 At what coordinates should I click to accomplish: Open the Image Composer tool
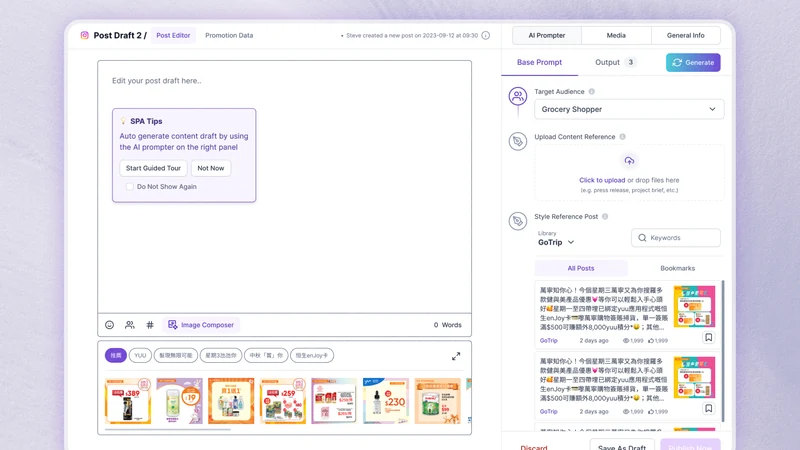201,325
